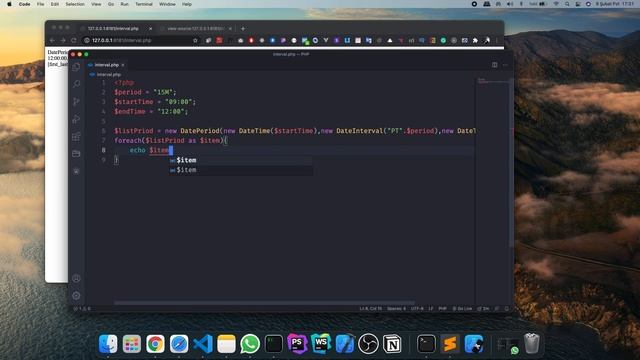The width and height of the screenshot is (640, 360).
Task: Open Spotlight search in the menu bar
Action: tap(567, 4)
